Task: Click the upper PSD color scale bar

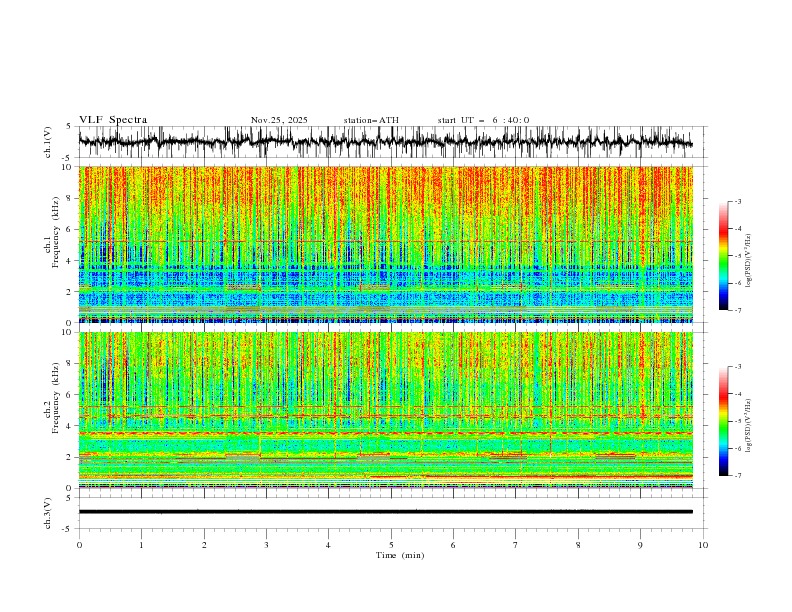Action: [x=723, y=256]
